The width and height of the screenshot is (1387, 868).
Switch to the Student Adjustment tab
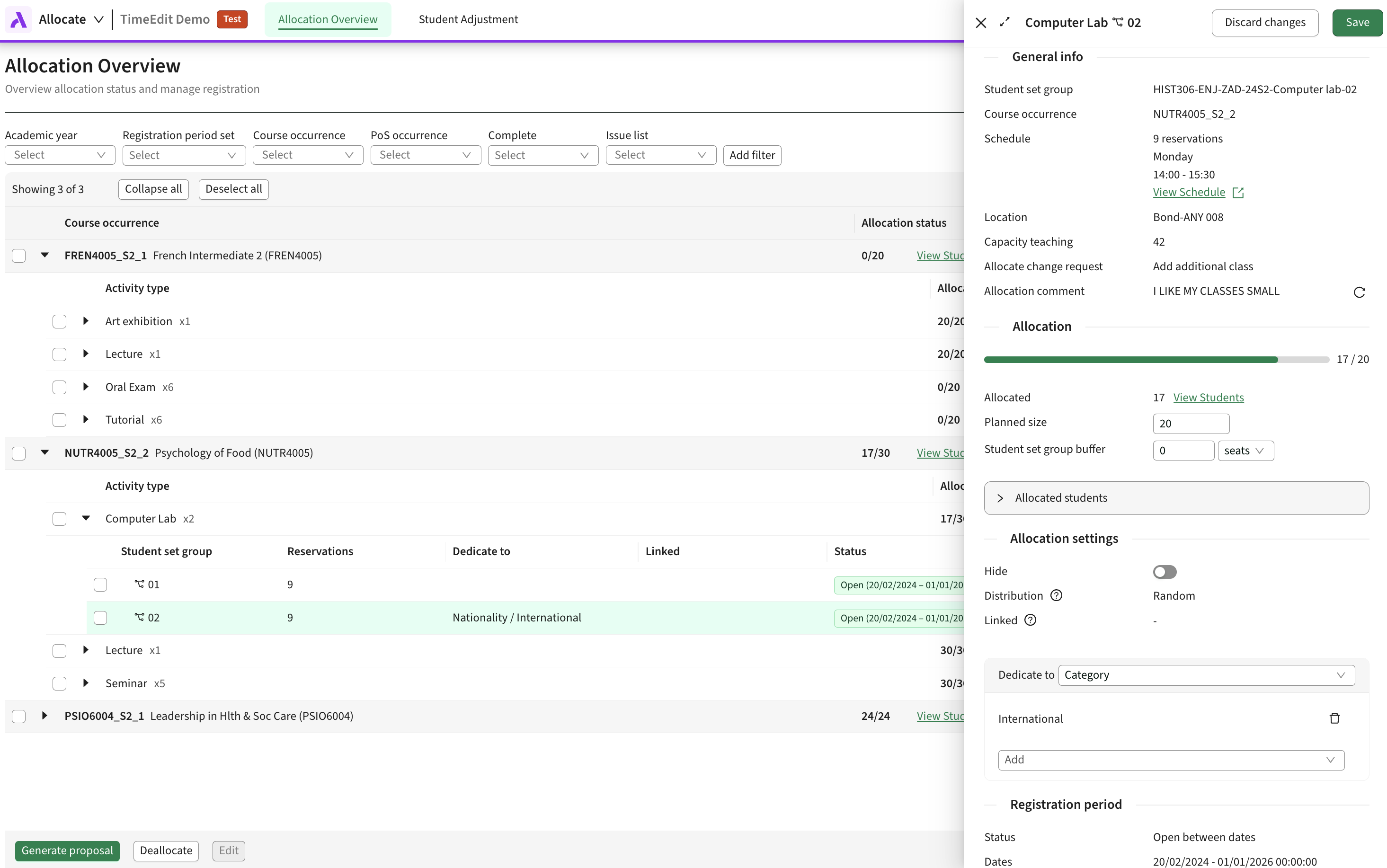click(x=468, y=19)
